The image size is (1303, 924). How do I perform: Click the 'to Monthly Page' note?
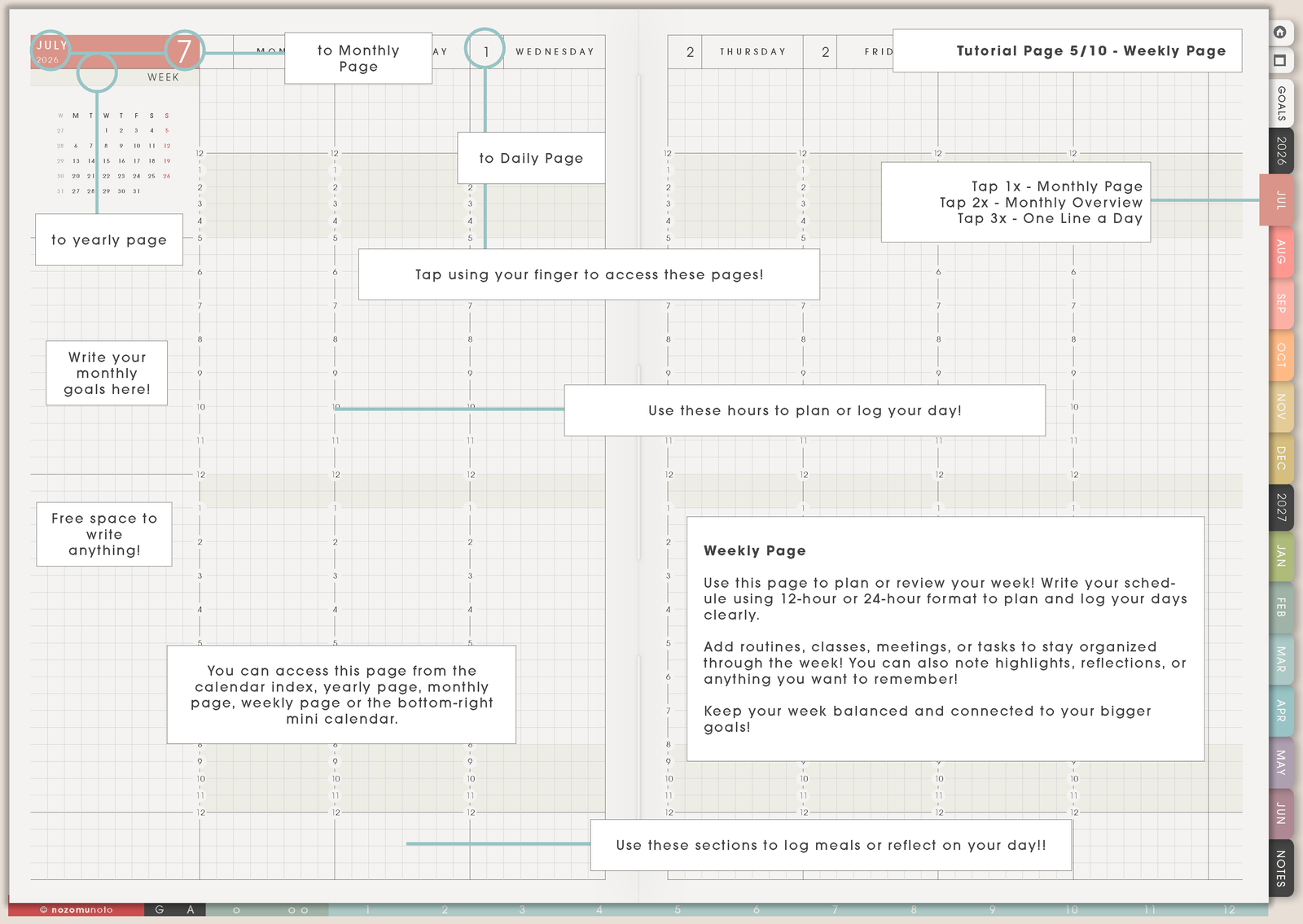pyautogui.click(x=358, y=58)
